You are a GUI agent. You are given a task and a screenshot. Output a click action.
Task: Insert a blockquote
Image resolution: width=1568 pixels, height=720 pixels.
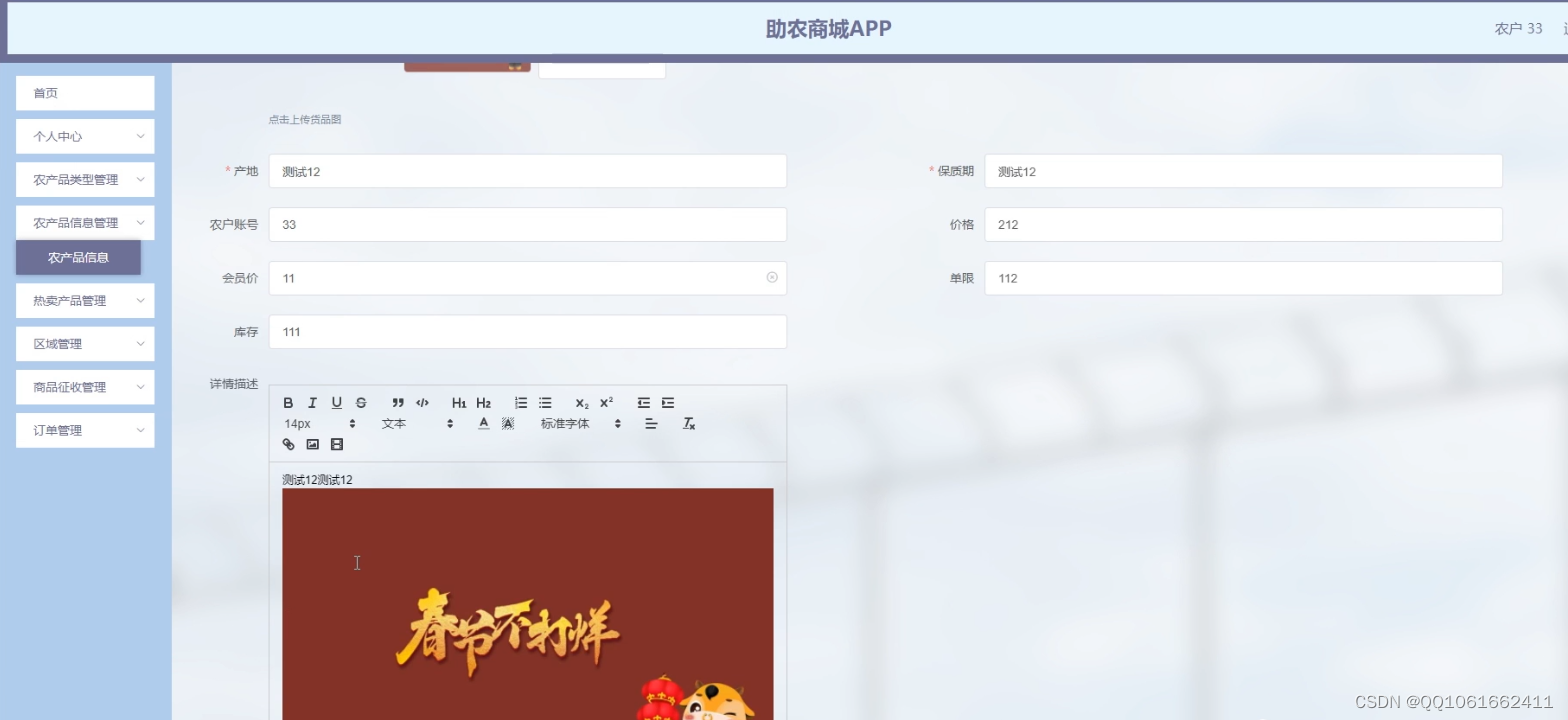coord(398,403)
